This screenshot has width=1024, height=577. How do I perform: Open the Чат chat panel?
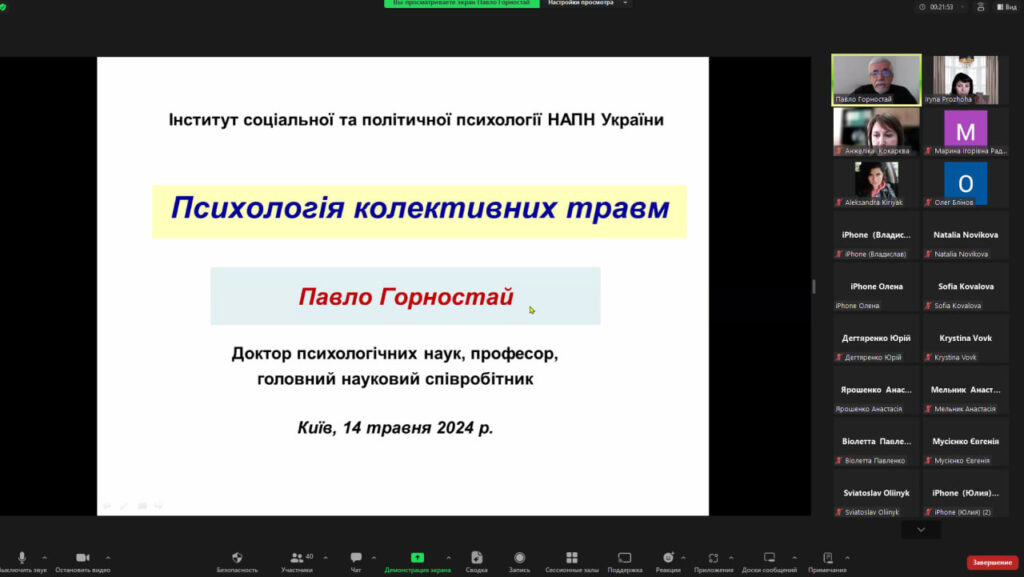(x=356, y=558)
